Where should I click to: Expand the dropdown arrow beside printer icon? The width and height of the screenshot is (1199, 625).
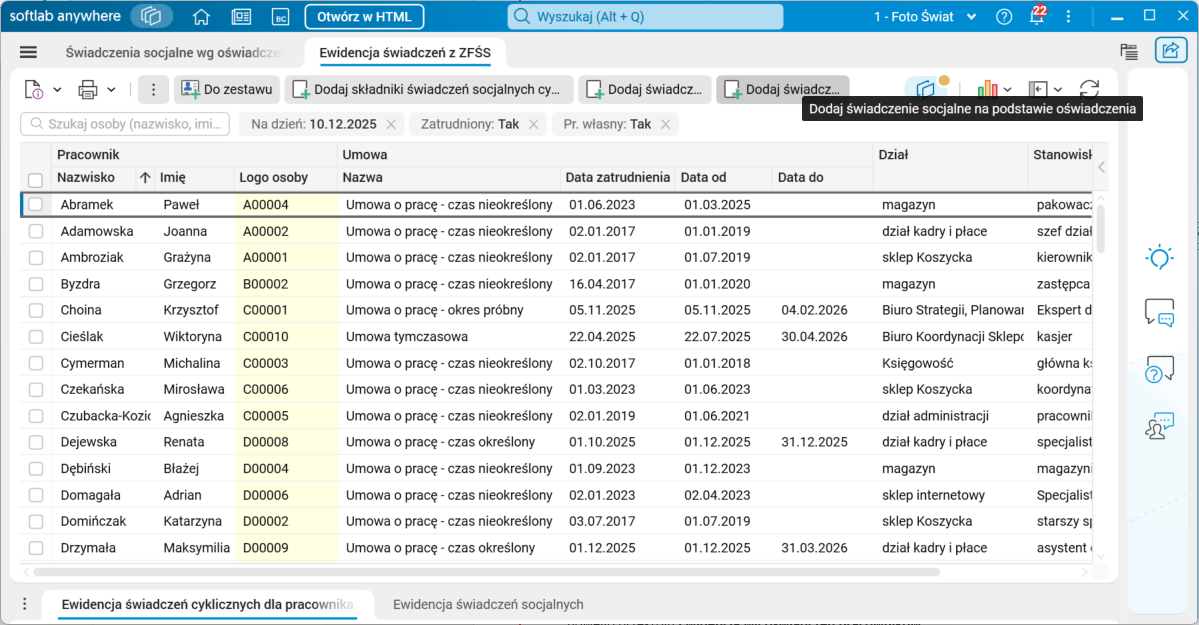pyautogui.click(x=112, y=90)
